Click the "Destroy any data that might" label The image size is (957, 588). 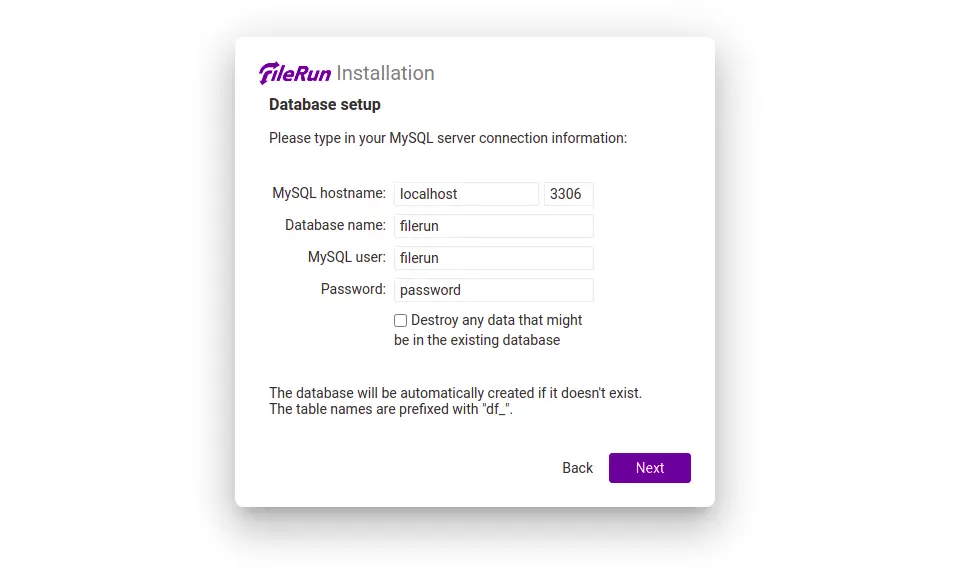(496, 320)
